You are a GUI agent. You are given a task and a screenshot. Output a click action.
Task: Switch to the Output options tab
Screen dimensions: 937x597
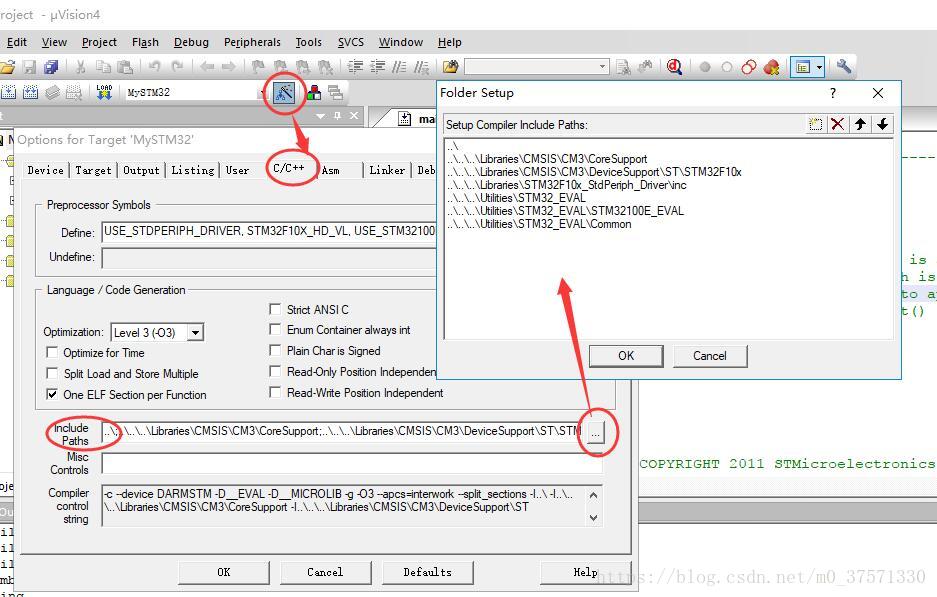(x=141, y=170)
